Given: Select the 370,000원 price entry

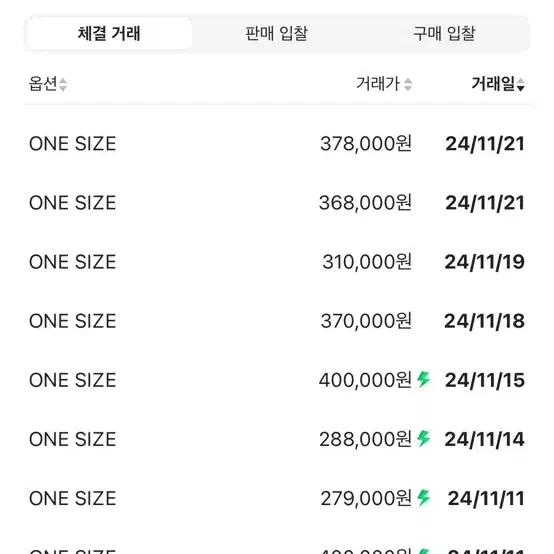Looking at the screenshot, I should coord(366,321).
